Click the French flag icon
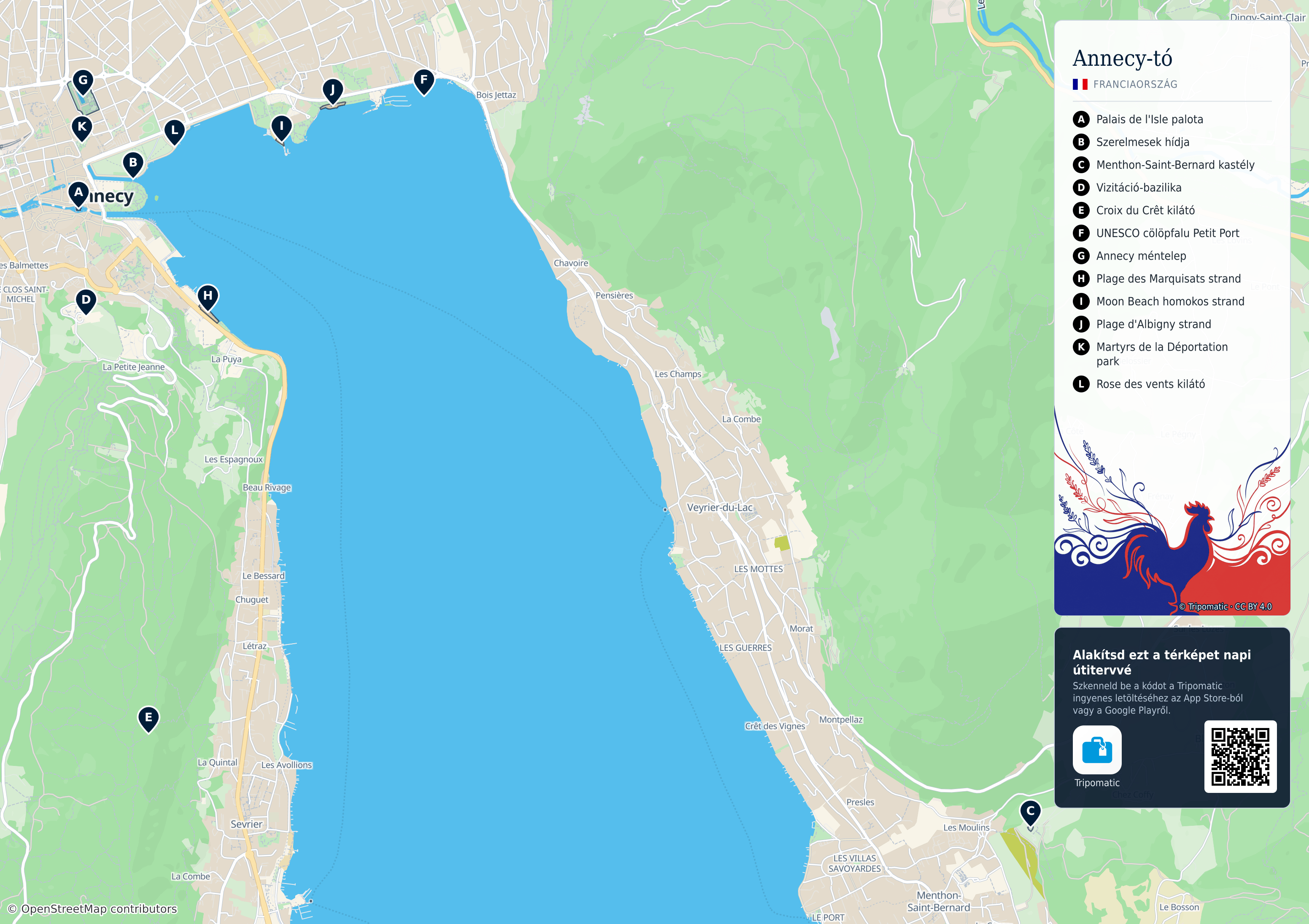The width and height of the screenshot is (1309, 924). coord(1080,84)
